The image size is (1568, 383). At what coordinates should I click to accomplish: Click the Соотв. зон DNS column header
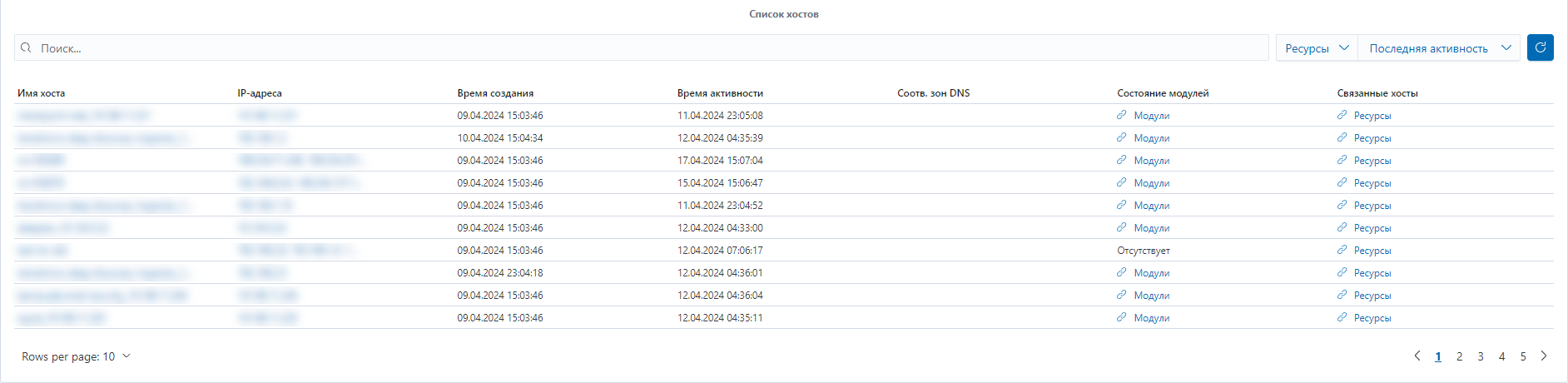coord(934,93)
